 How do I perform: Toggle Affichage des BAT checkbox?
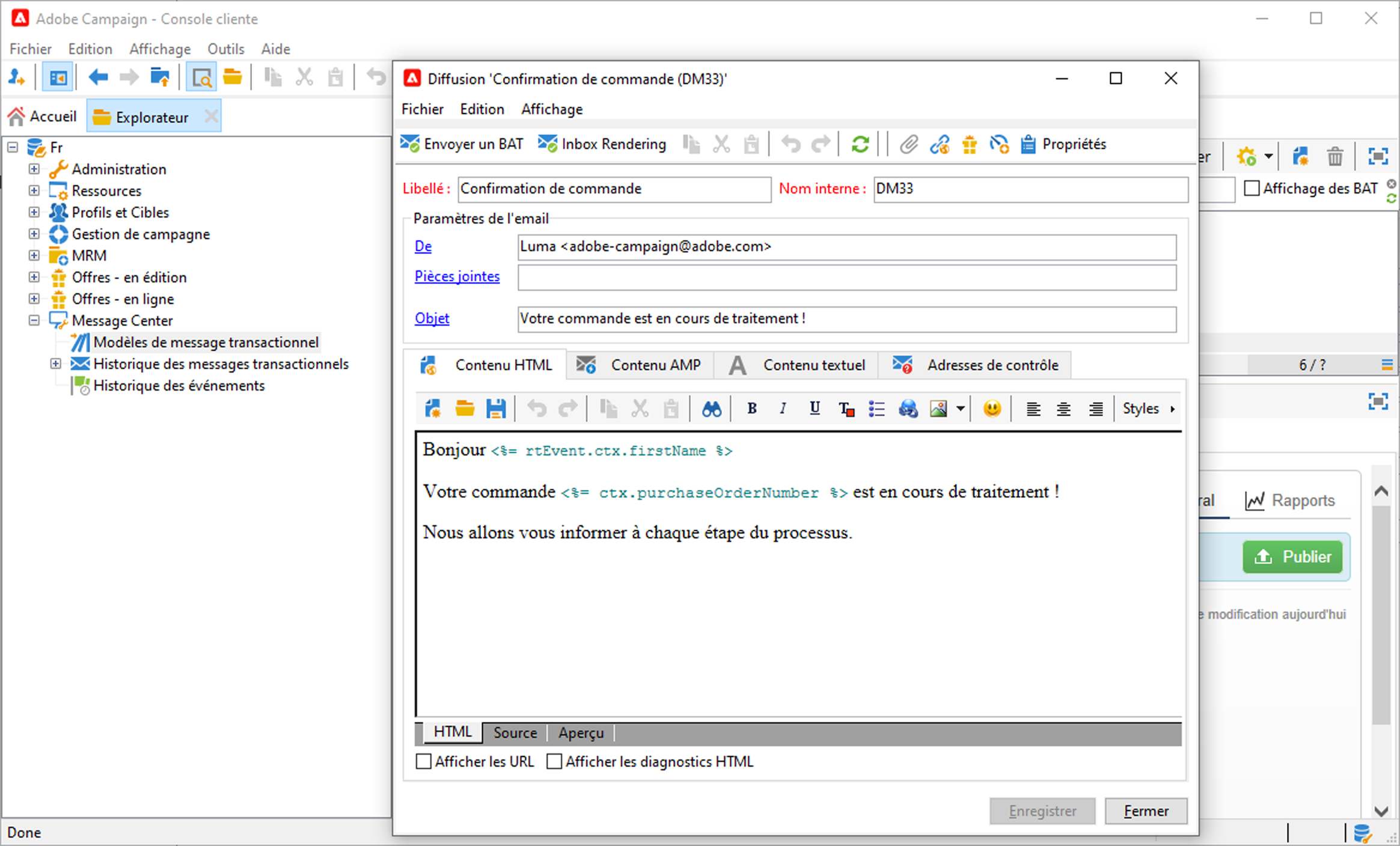1252,189
